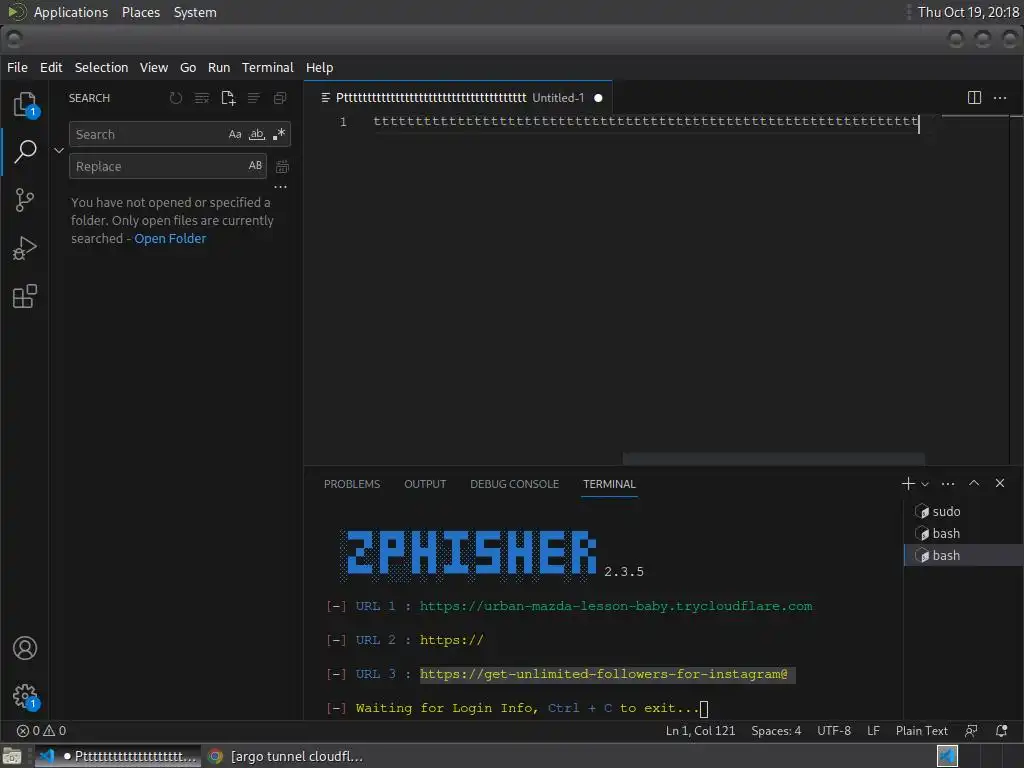This screenshot has width=1024, height=768.
Task: Open Run and Debug view
Action: click(x=25, y=248)
